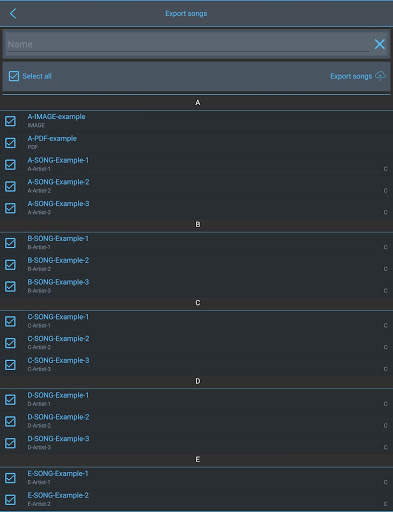Uncheck the A-IMAGE-example checkbox

coord(10,121)
